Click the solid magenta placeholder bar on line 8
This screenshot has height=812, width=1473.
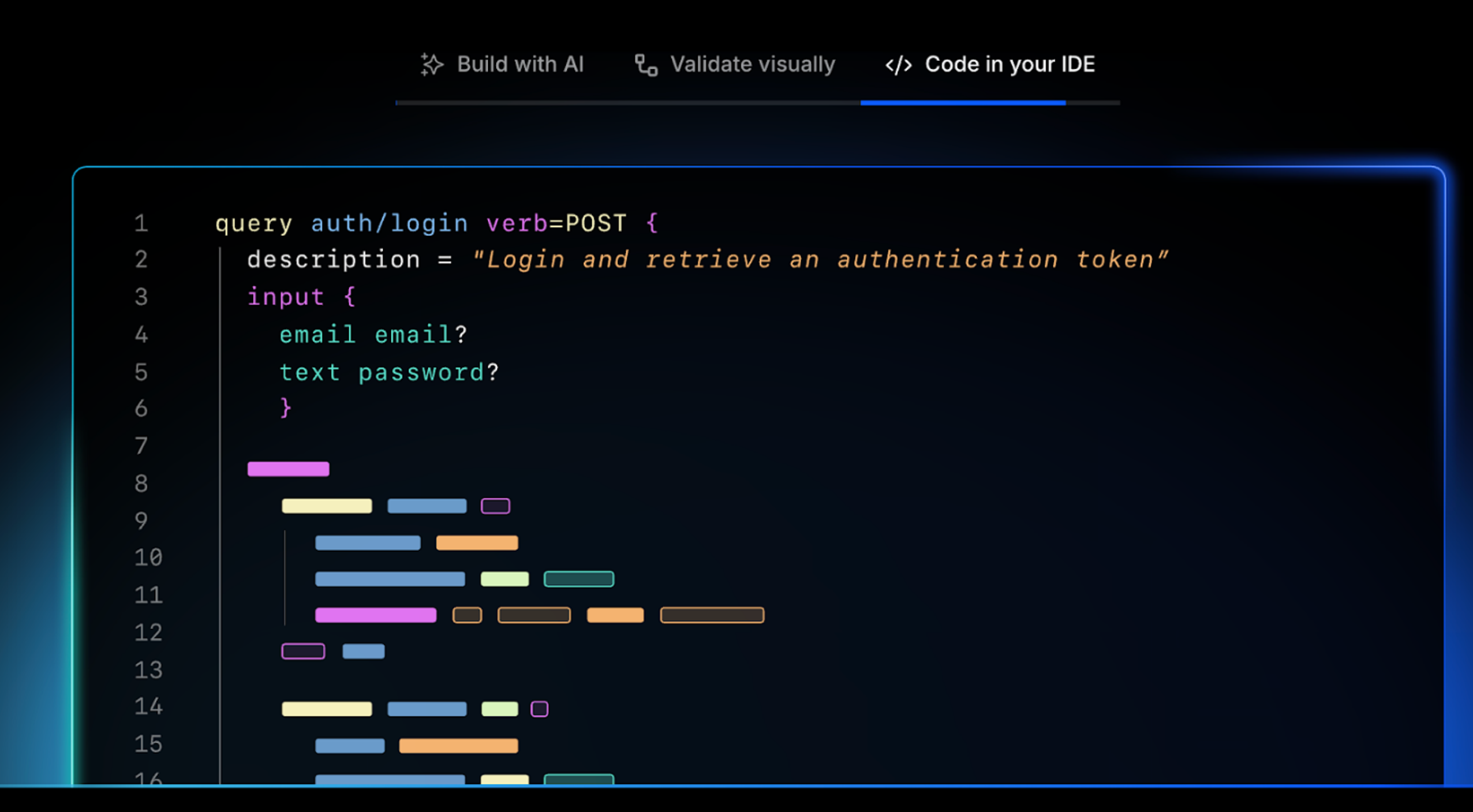(x=288, y=469)
